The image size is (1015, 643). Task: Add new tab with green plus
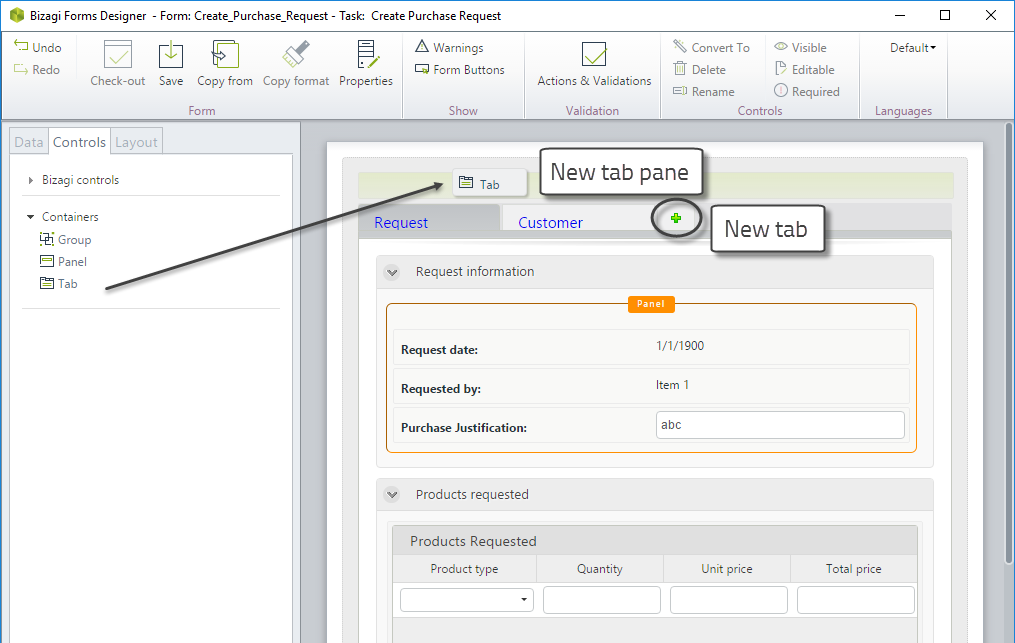coord(676,218)
